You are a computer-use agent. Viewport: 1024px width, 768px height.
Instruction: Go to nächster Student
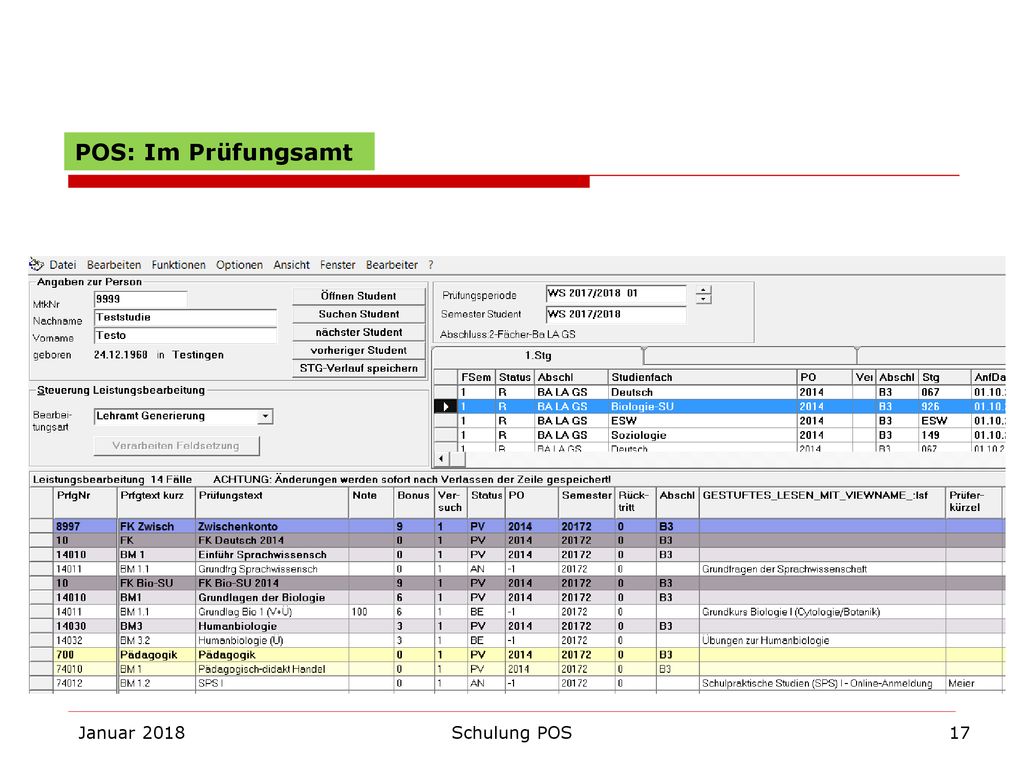pos(359,332)
